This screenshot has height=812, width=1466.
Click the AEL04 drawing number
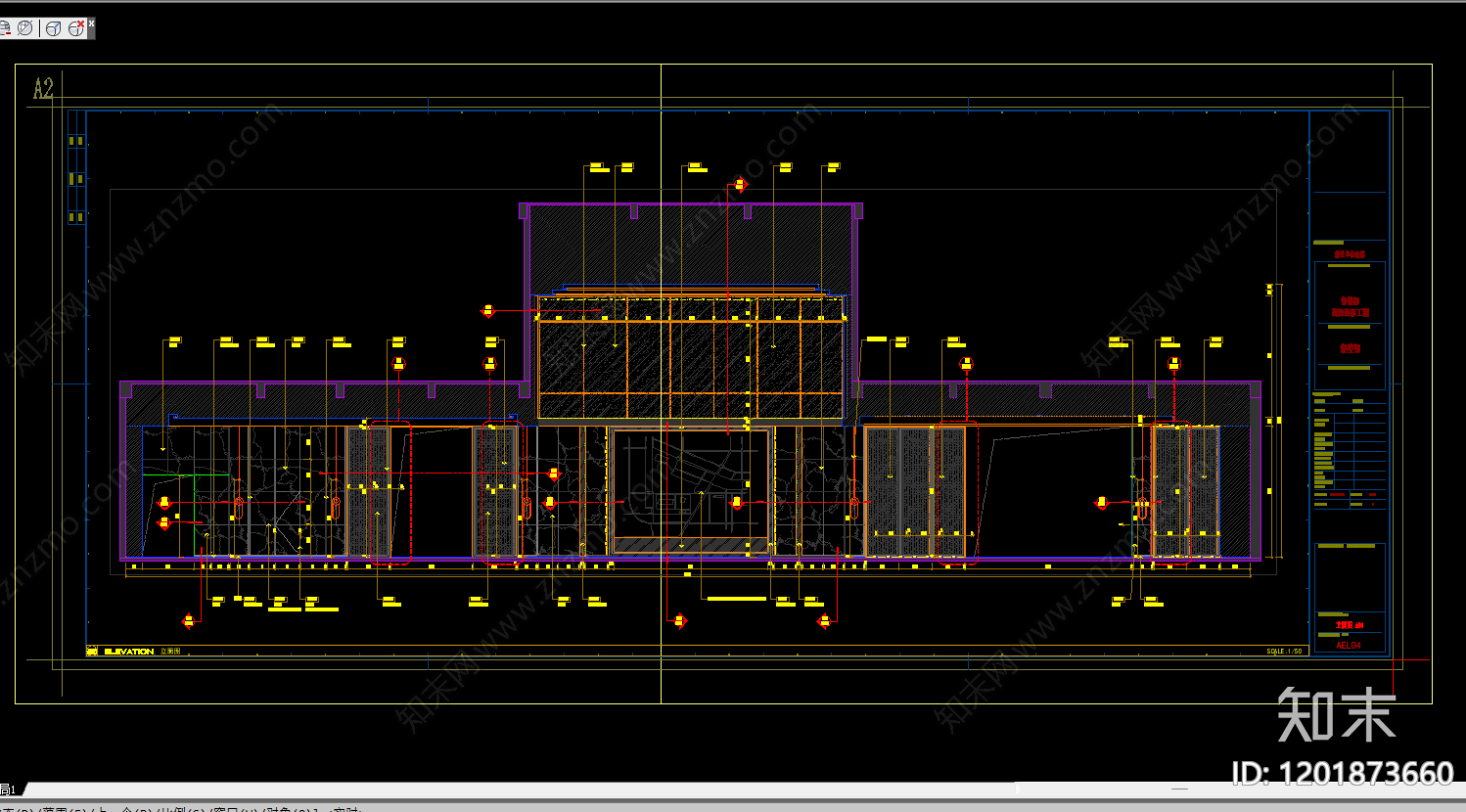point(1349,646)
